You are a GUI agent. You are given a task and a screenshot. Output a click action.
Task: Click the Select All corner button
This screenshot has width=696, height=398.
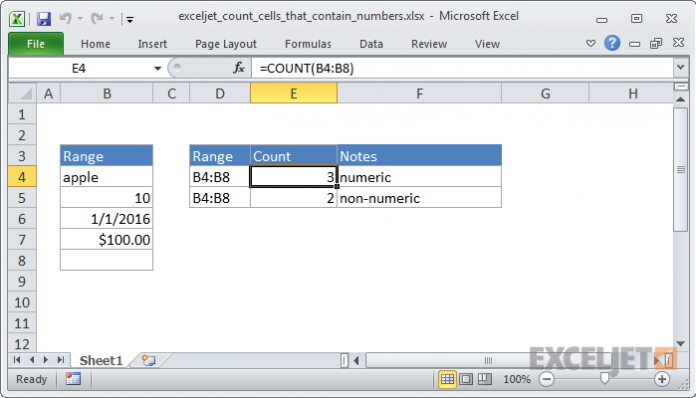22,93
